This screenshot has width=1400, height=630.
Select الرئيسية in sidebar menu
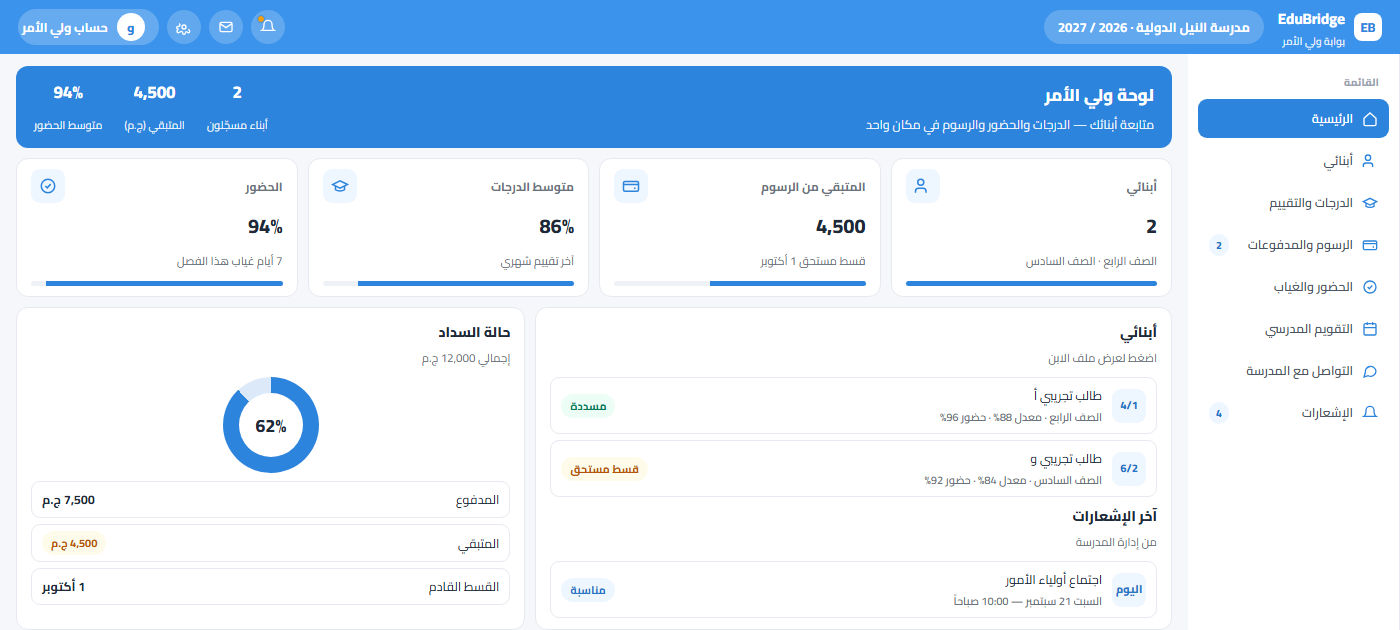(1293, 119)
